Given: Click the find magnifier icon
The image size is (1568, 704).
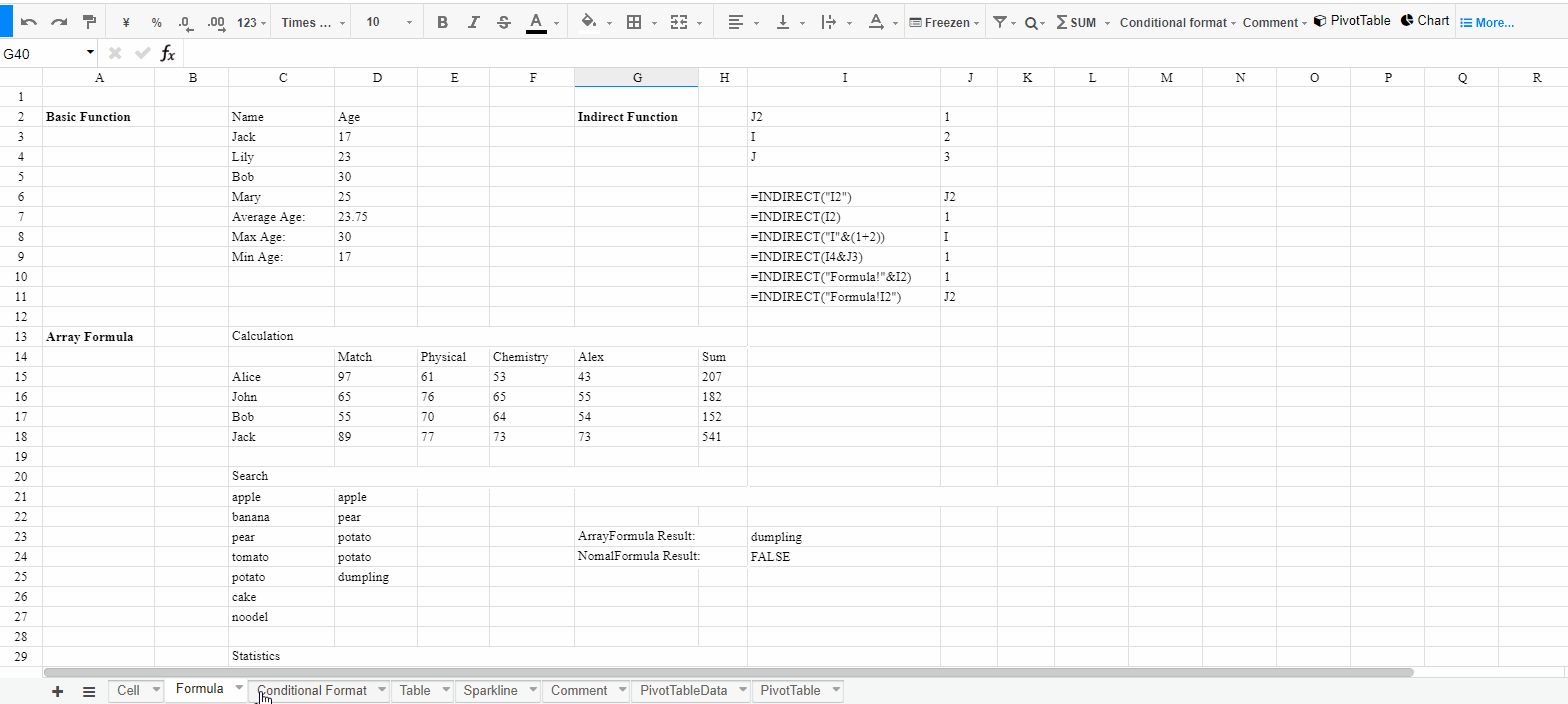Looking at the screenshot, I should click(1031, 22).
